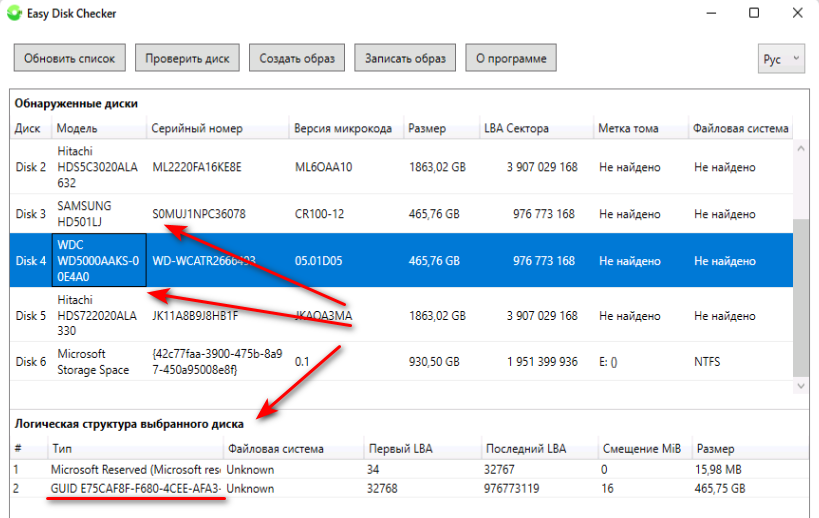
Task: Click the disk list vertical scrollbar thumb
Action: coord(801,297)
